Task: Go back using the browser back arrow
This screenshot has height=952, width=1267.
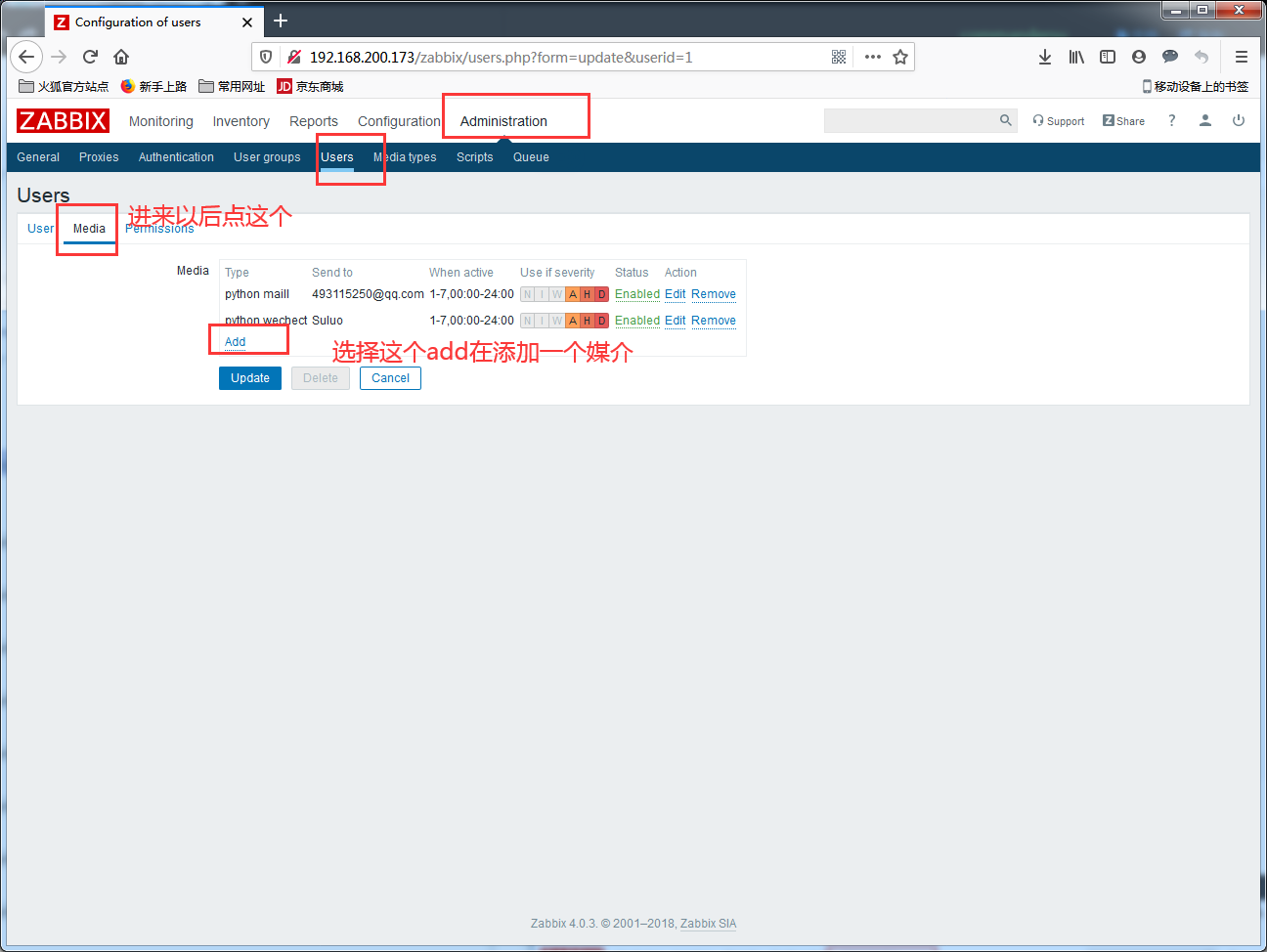Action: point(26,57)
